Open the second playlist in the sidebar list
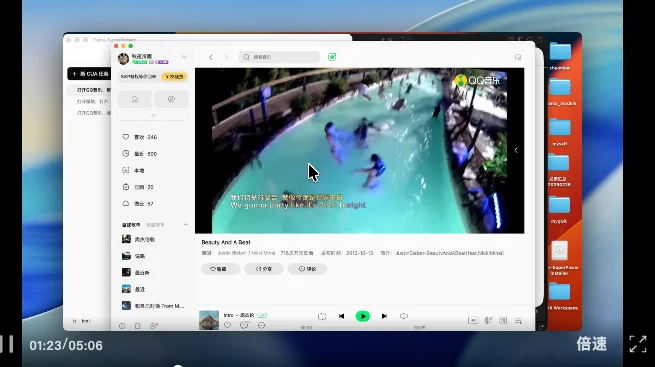The width and height of the screenshot is (655, 367). [x=153, y=256]
